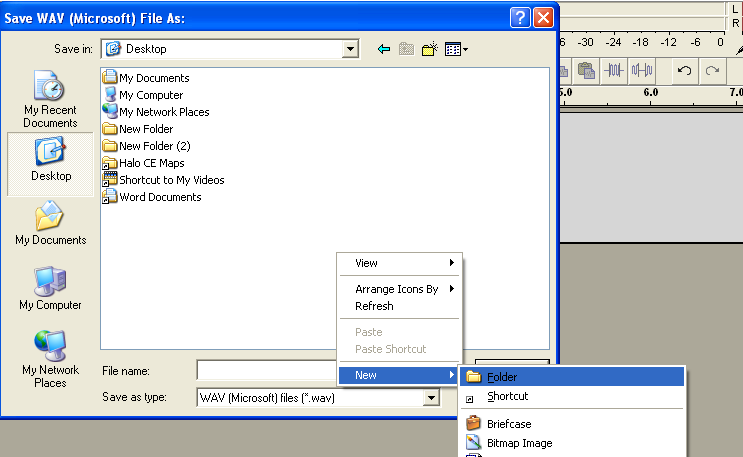Click the Undo arrow in Audacity
The width and height of the screenshot is (743, 457).
coord(685,70)
